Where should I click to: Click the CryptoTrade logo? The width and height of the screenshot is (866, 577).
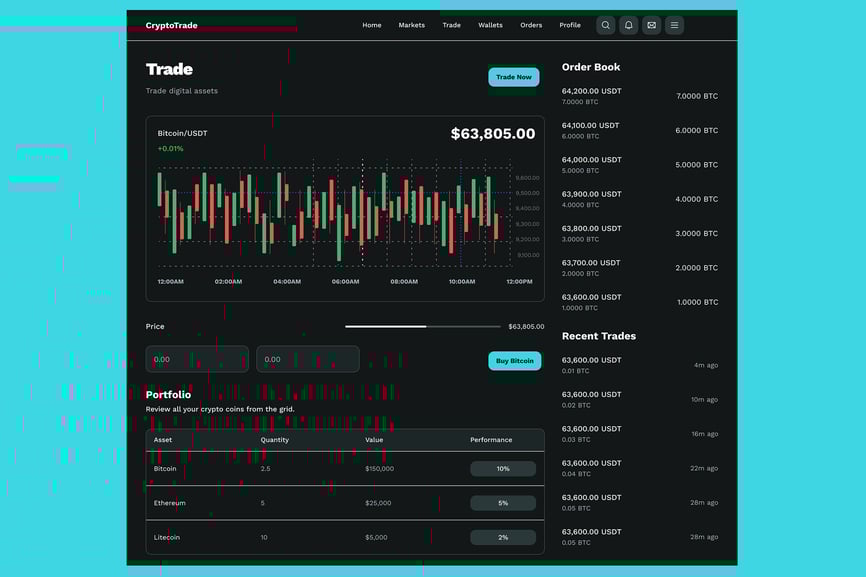coord(171,25)
